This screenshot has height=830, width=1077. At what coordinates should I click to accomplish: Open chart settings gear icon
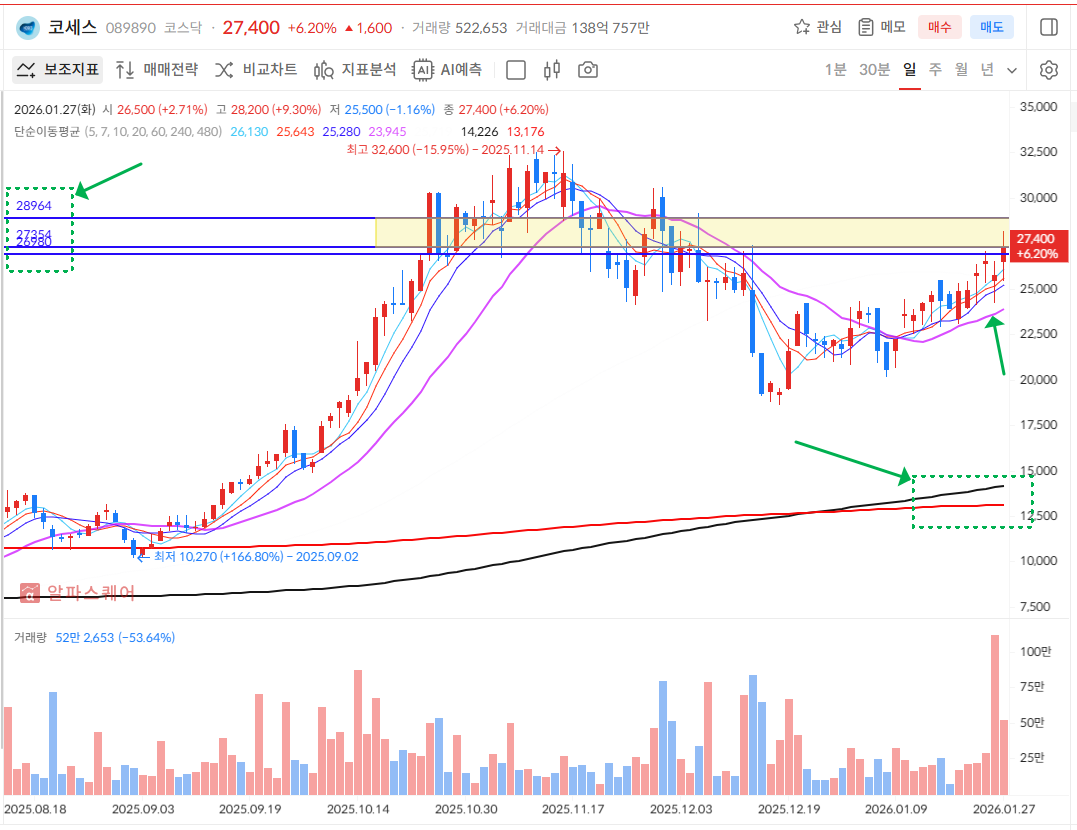coord(1048,70)
